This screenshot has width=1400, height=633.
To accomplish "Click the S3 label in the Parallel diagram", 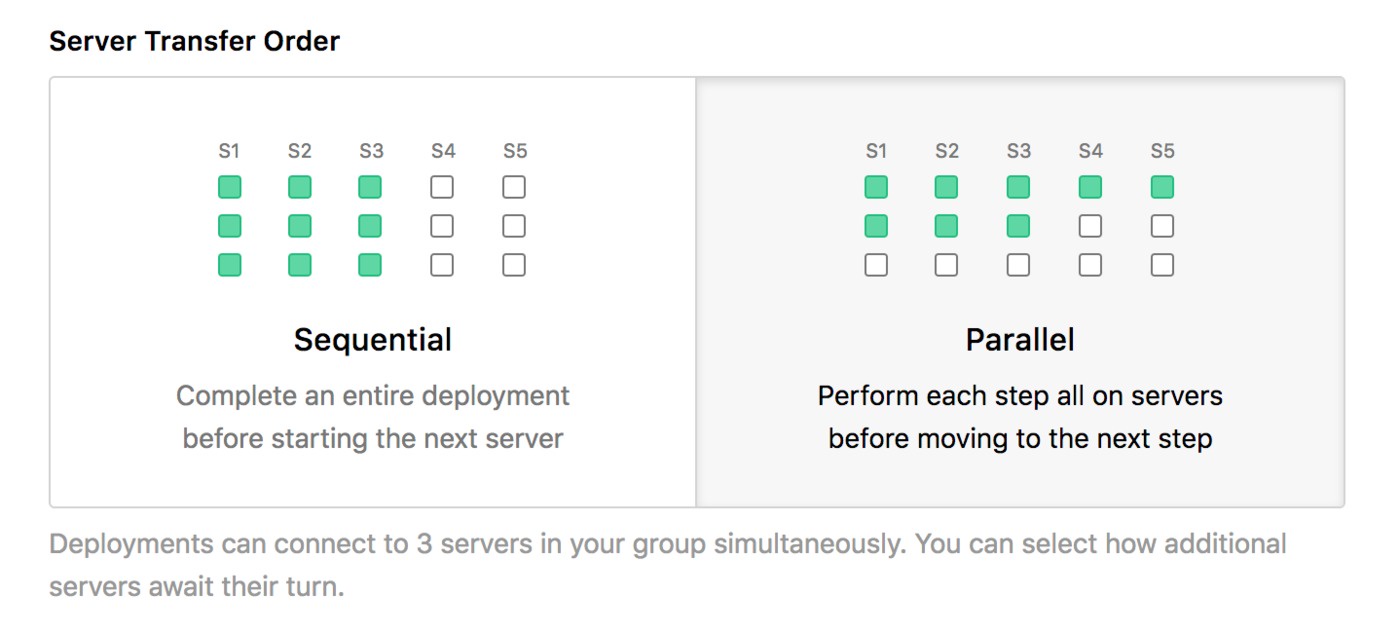I will 1018,151.
